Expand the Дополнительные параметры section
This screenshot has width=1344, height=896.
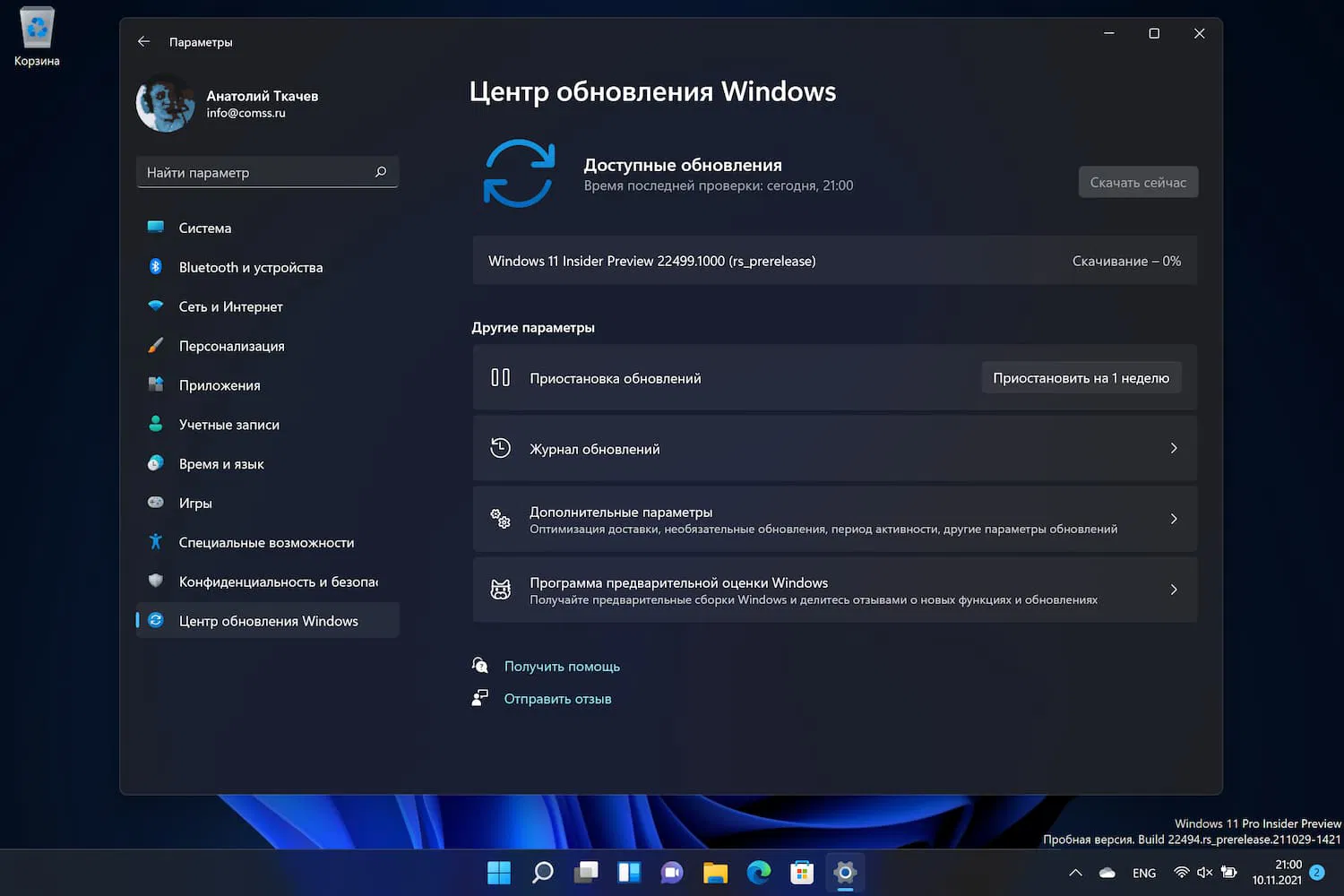coord(1174,519)
